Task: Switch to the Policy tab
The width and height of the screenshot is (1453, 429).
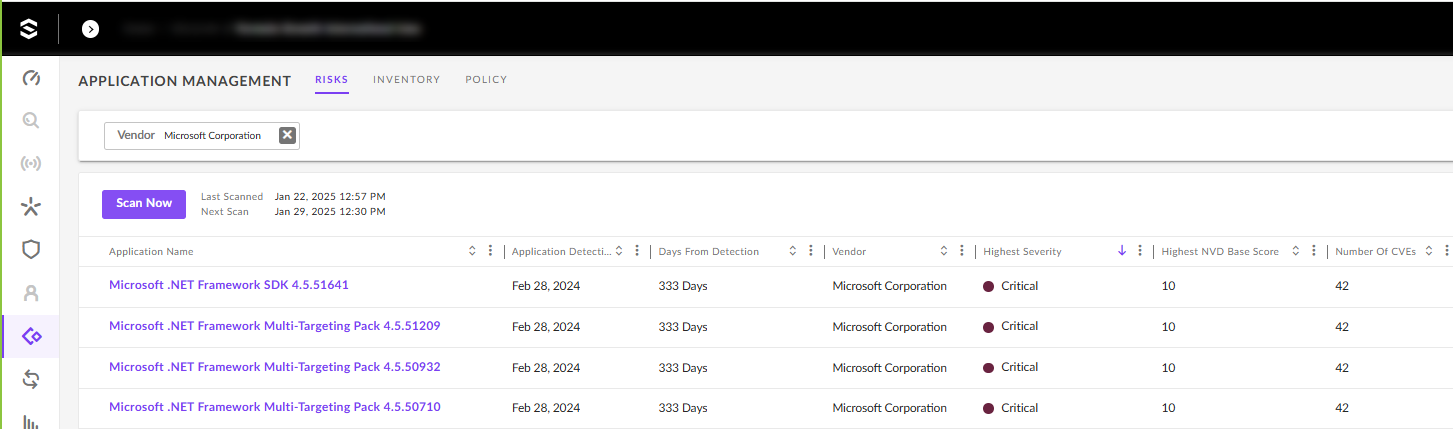Action: pos(486,80)
